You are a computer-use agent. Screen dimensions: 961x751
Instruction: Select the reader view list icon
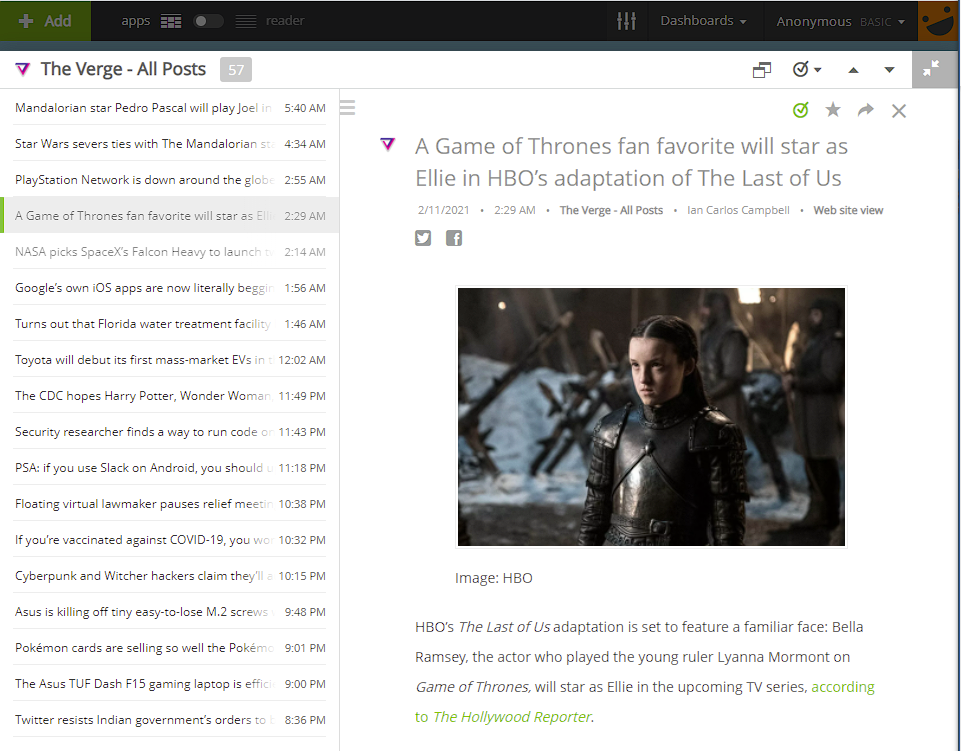click(x=246, y=21)
